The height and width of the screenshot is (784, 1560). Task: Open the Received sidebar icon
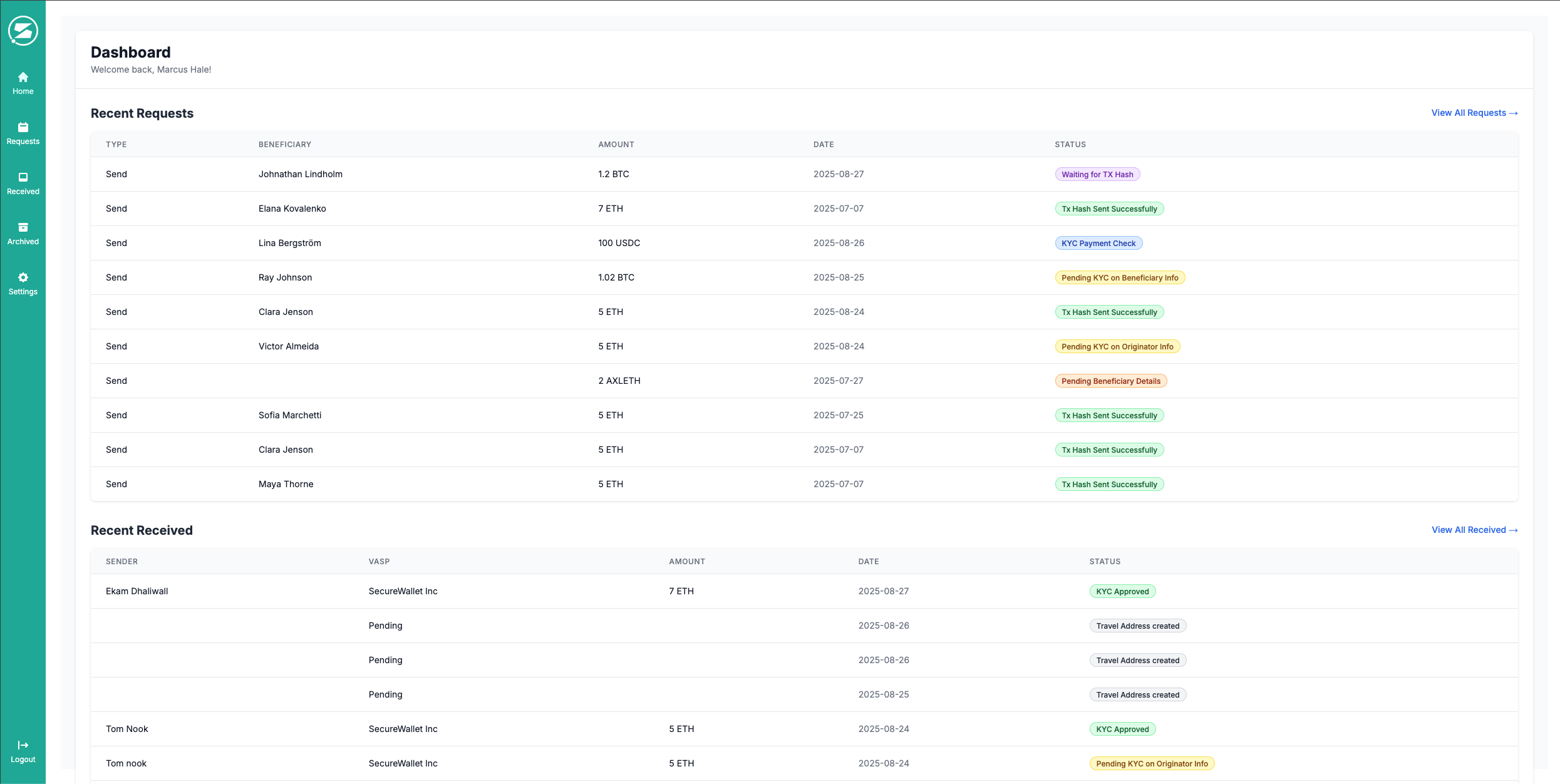click(23, 178)
